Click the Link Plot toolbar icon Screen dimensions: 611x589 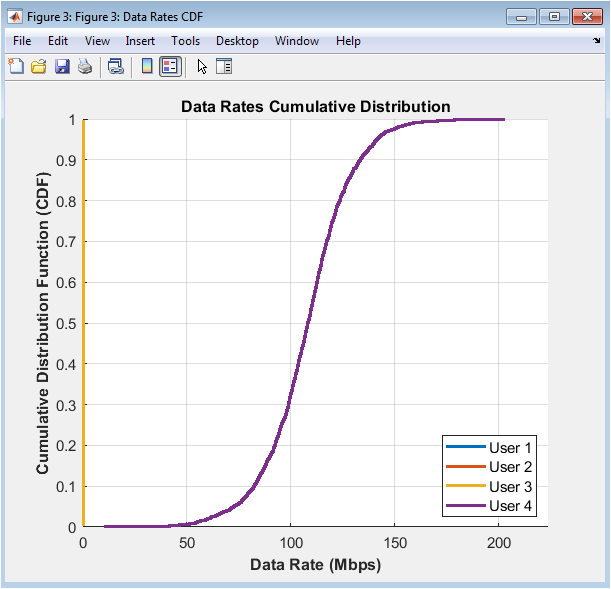click(116, 67)
